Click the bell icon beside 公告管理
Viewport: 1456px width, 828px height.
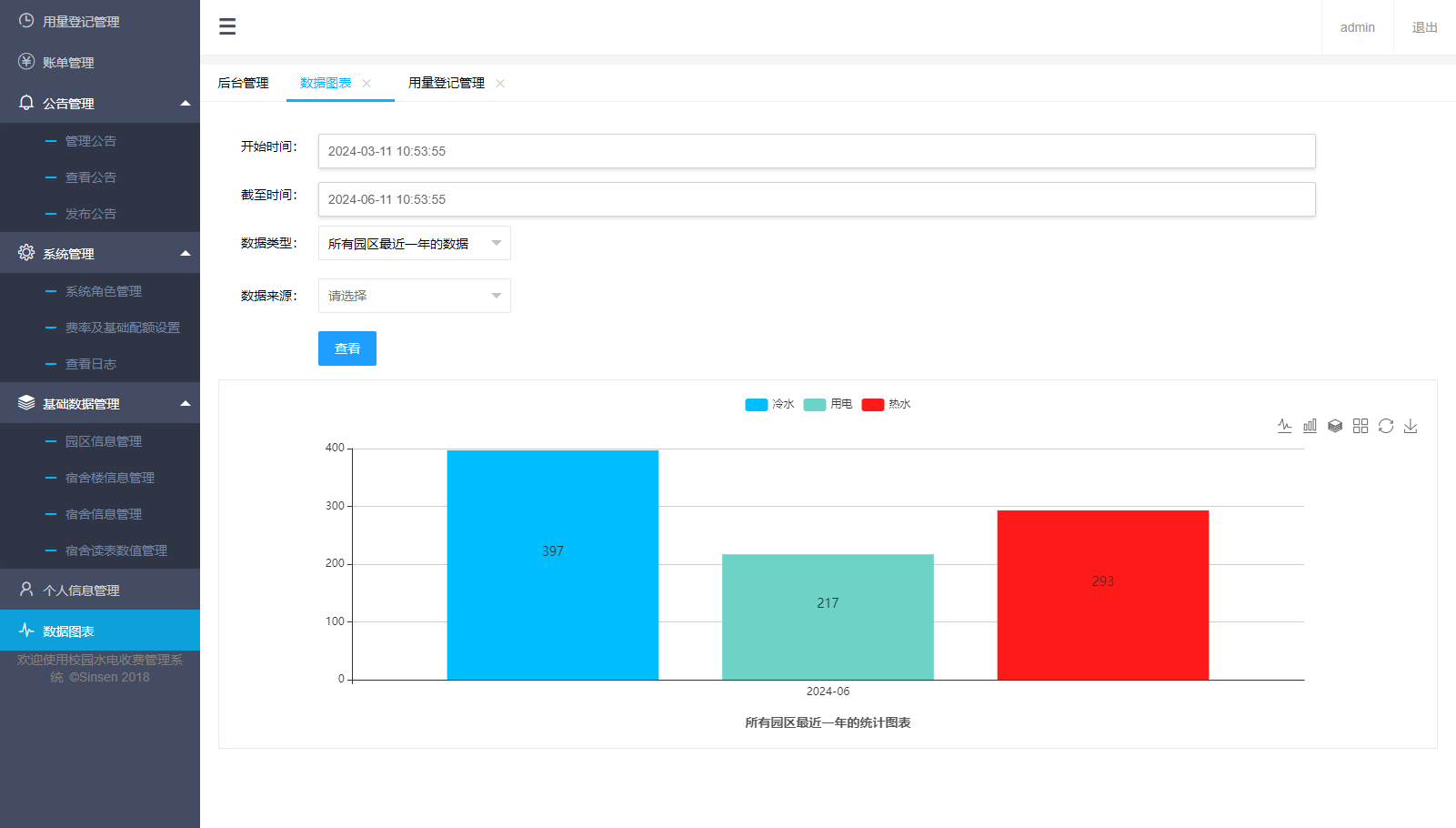[x=26, y=102]
